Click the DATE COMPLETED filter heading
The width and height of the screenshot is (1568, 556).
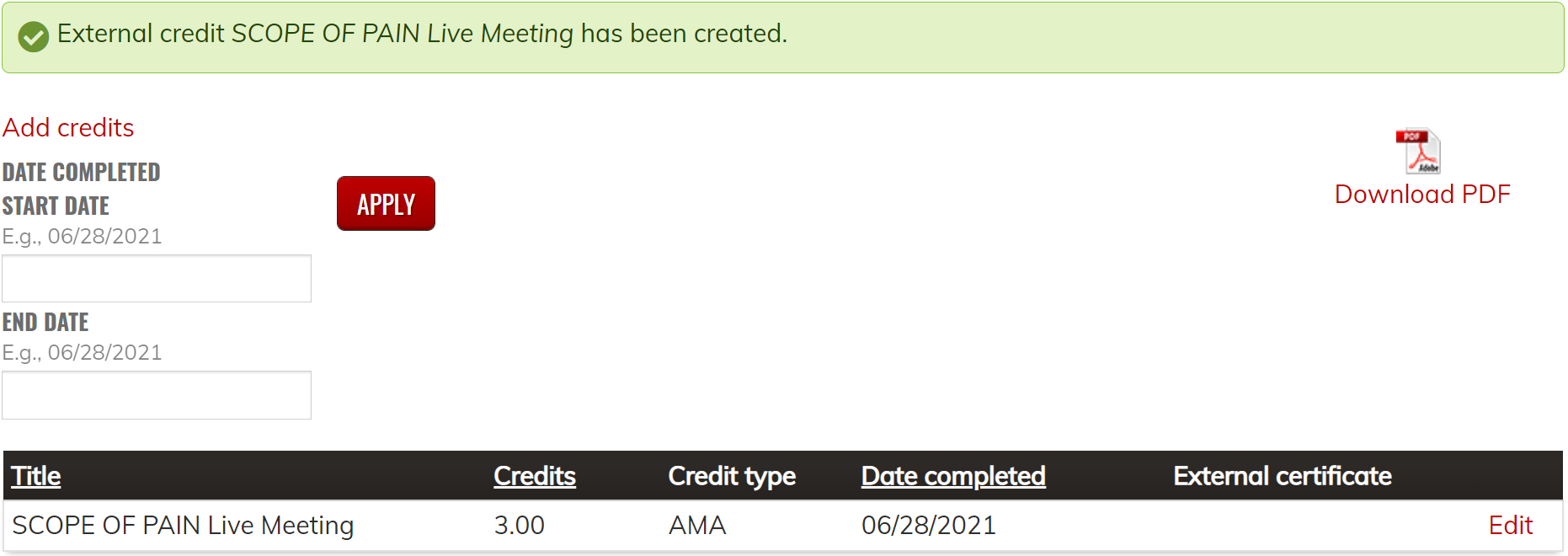[x=81, y=173]
